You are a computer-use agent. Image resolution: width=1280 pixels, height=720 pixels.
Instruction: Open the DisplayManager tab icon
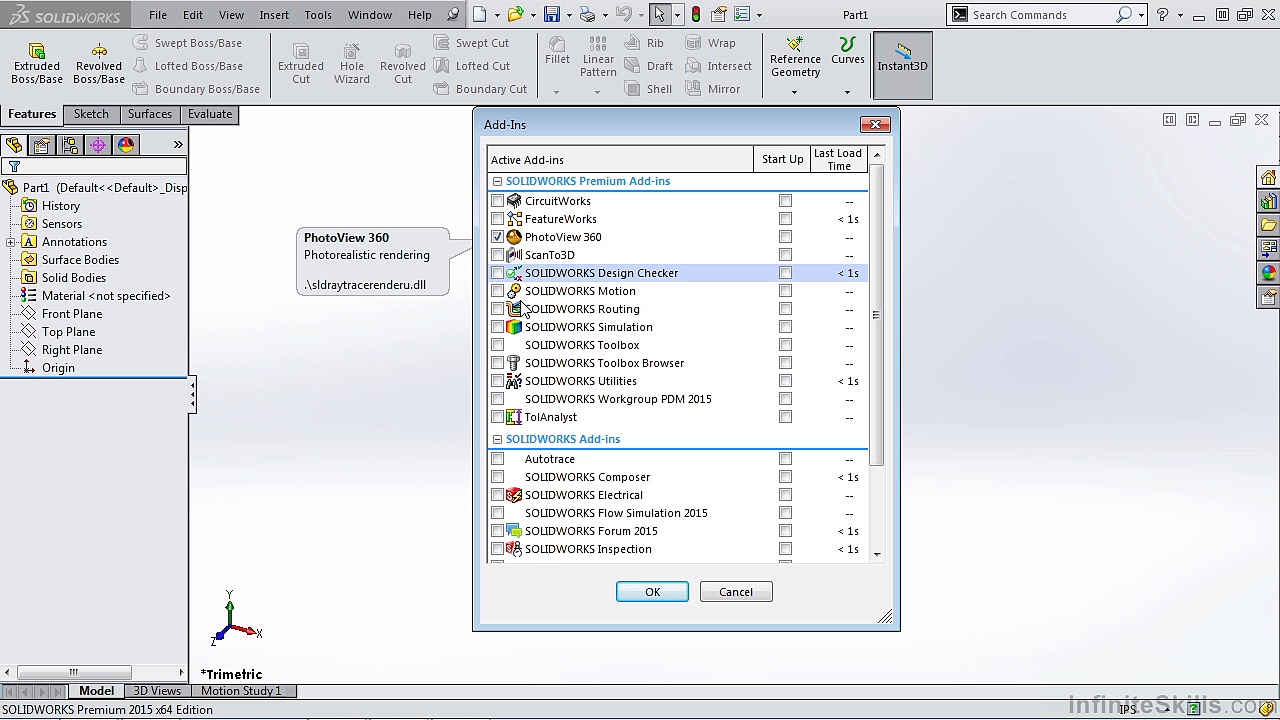tap(126, 145)
